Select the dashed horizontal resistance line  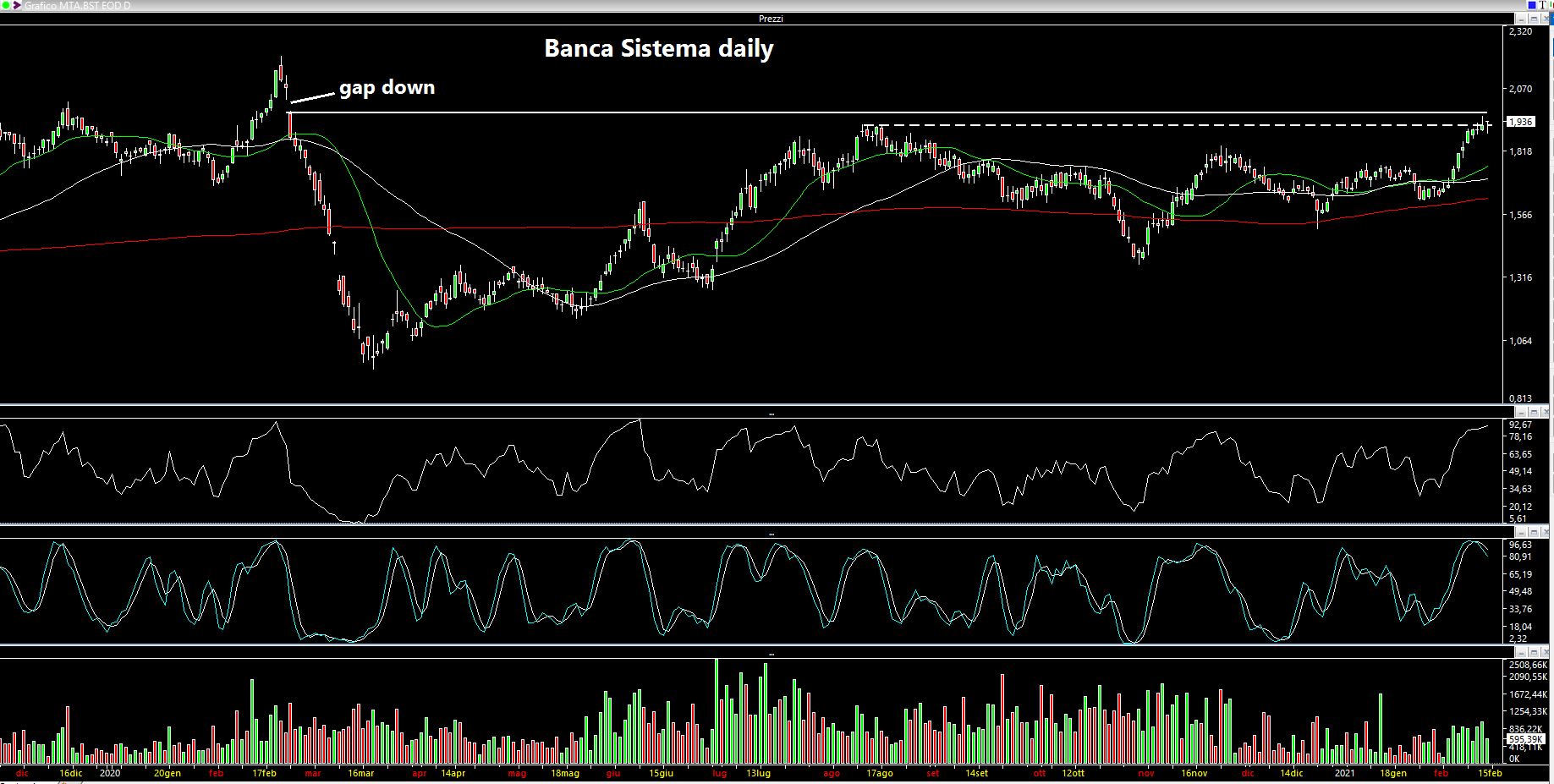coord(1176,126)
